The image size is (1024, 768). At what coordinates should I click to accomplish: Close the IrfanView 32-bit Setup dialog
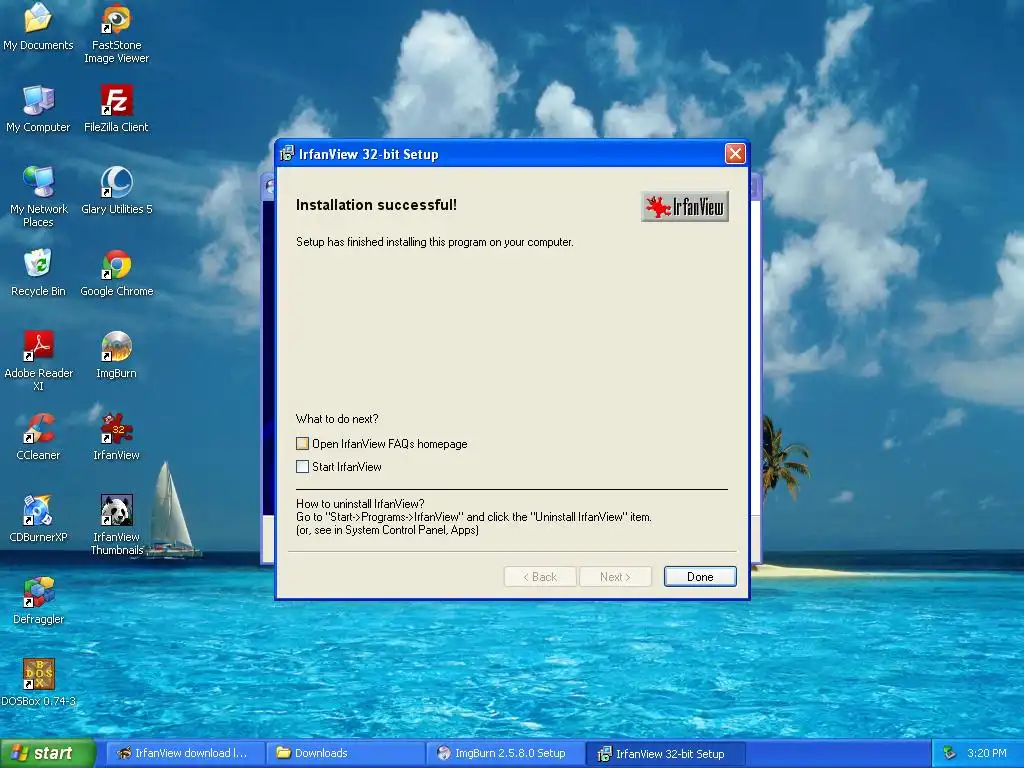pos(735,153)
